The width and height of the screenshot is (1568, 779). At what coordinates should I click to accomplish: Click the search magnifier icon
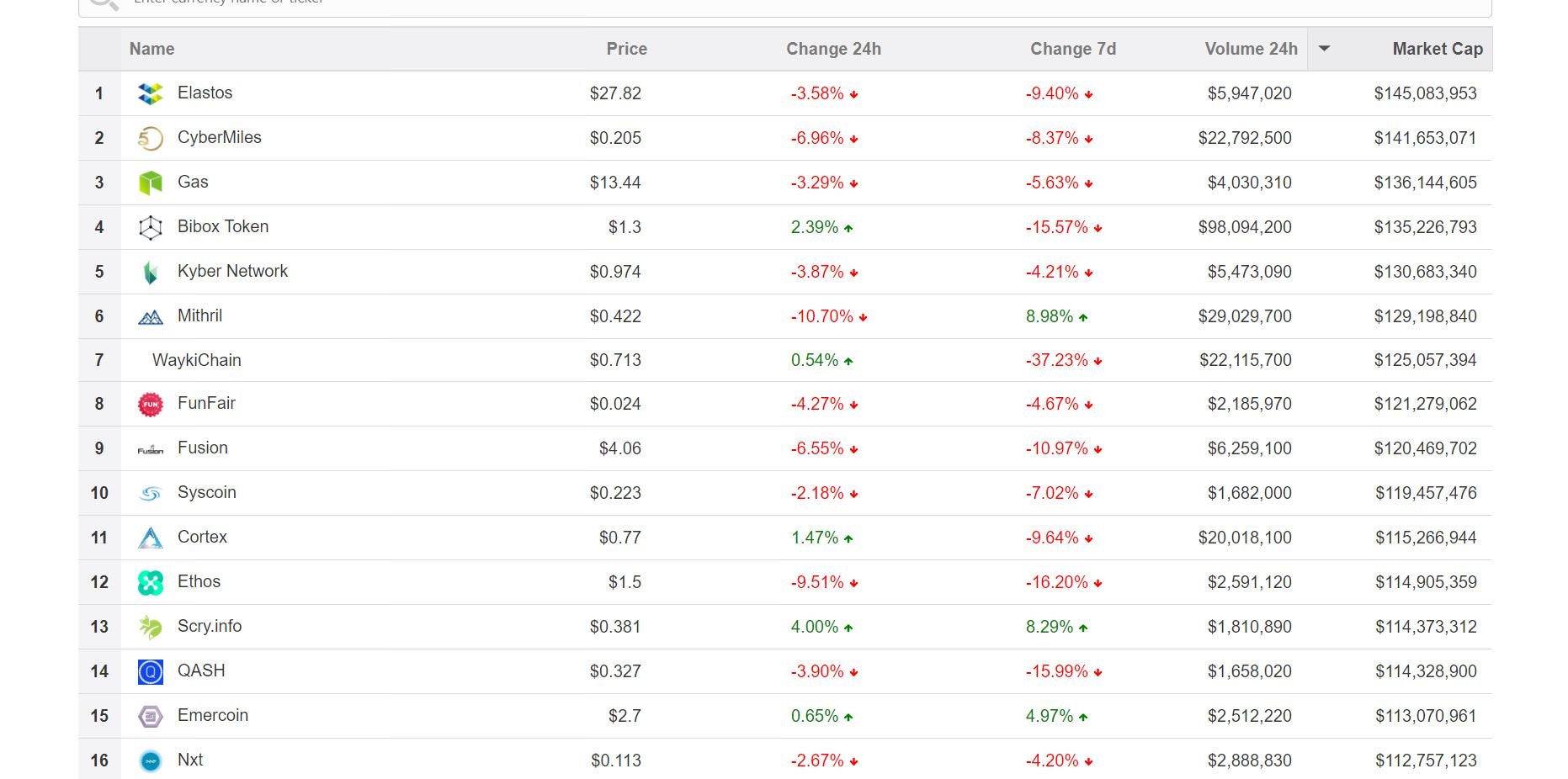point(104,3)
